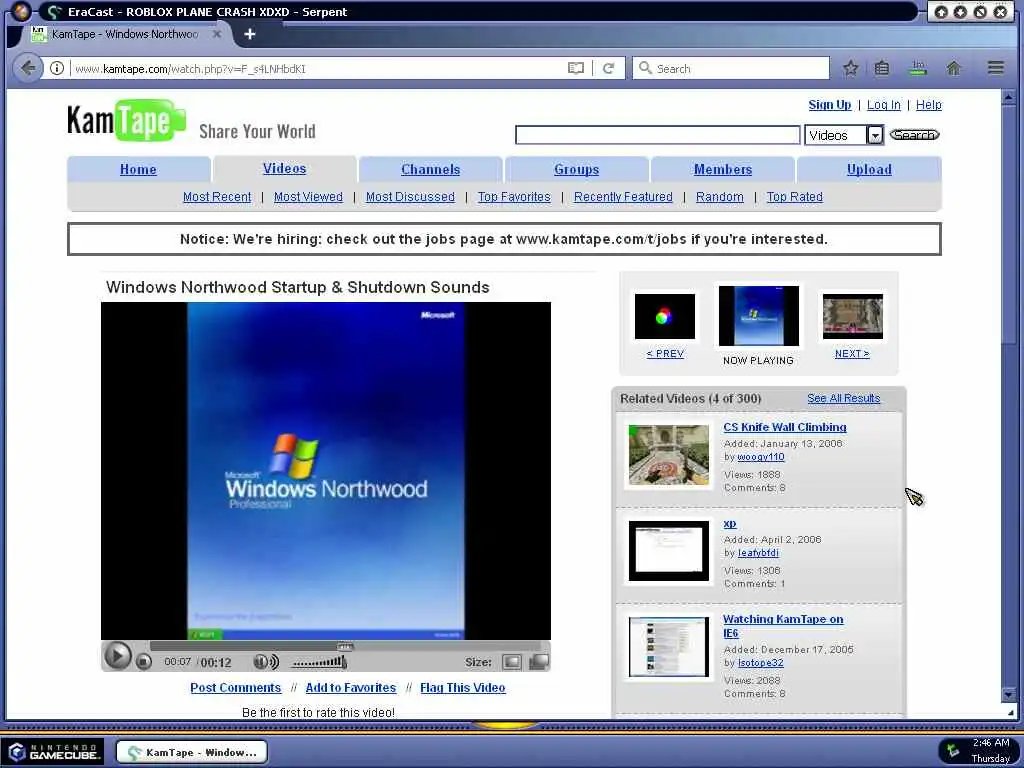Click the KamTape logo
Image resolution: width=1024 pixels, height=768 pixels.
point(126,120)
